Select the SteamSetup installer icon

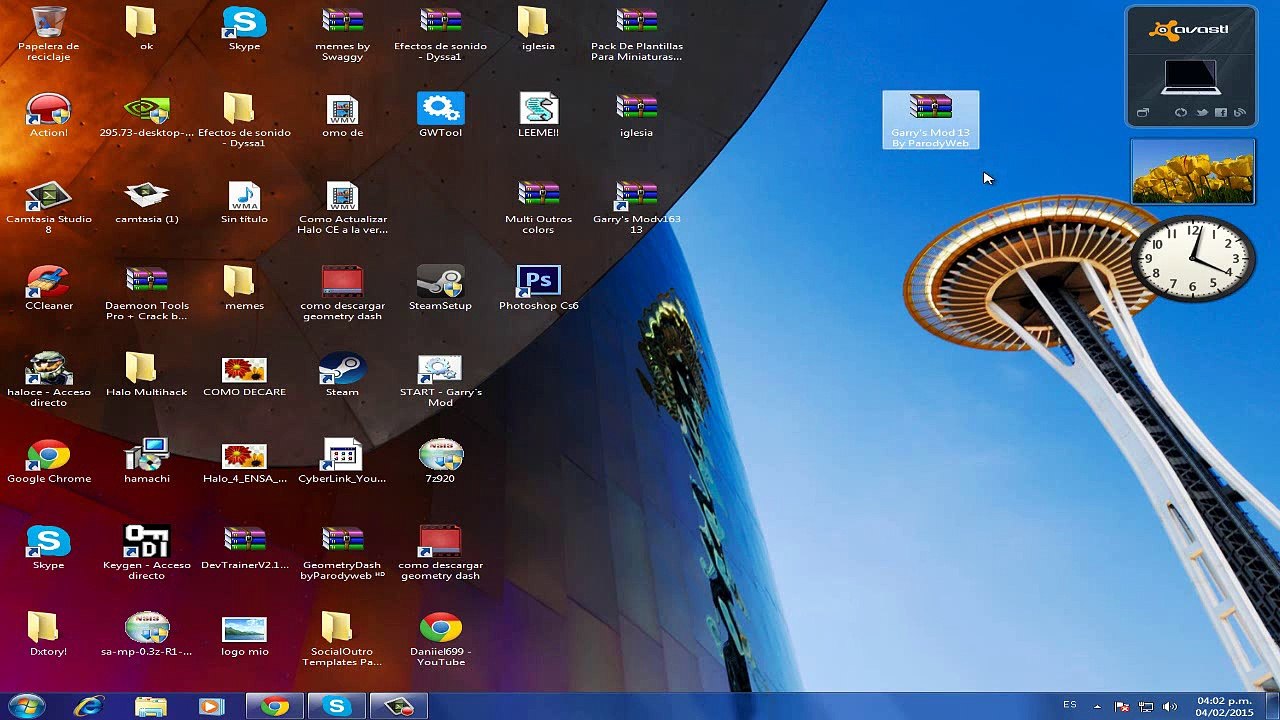click(440, 288)
